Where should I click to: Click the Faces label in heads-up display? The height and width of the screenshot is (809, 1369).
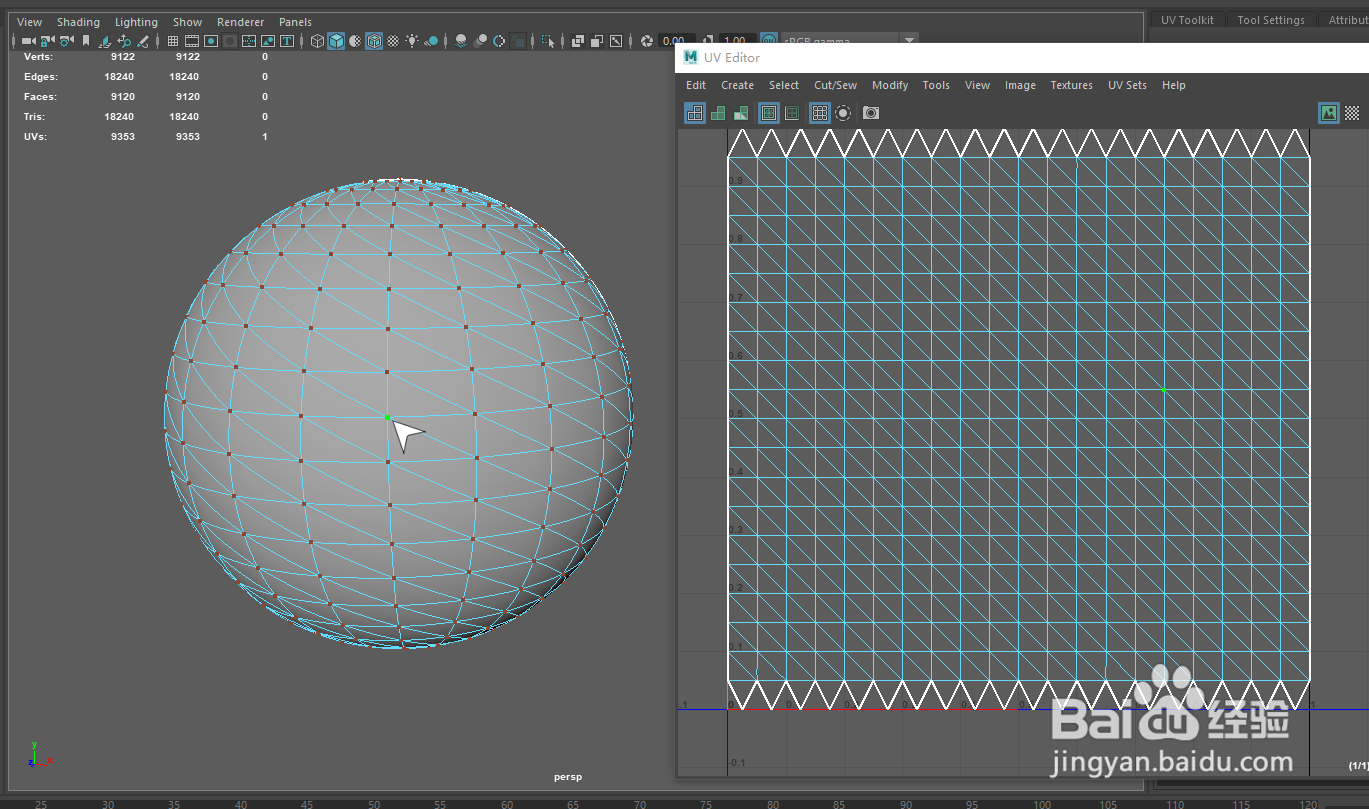tap(40, 97)
